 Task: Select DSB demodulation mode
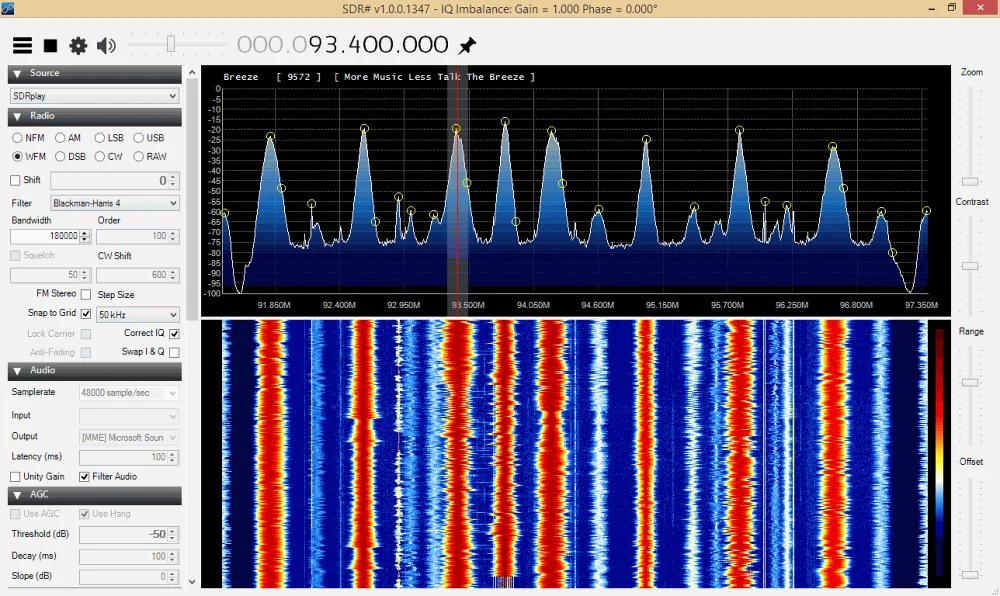60,156
